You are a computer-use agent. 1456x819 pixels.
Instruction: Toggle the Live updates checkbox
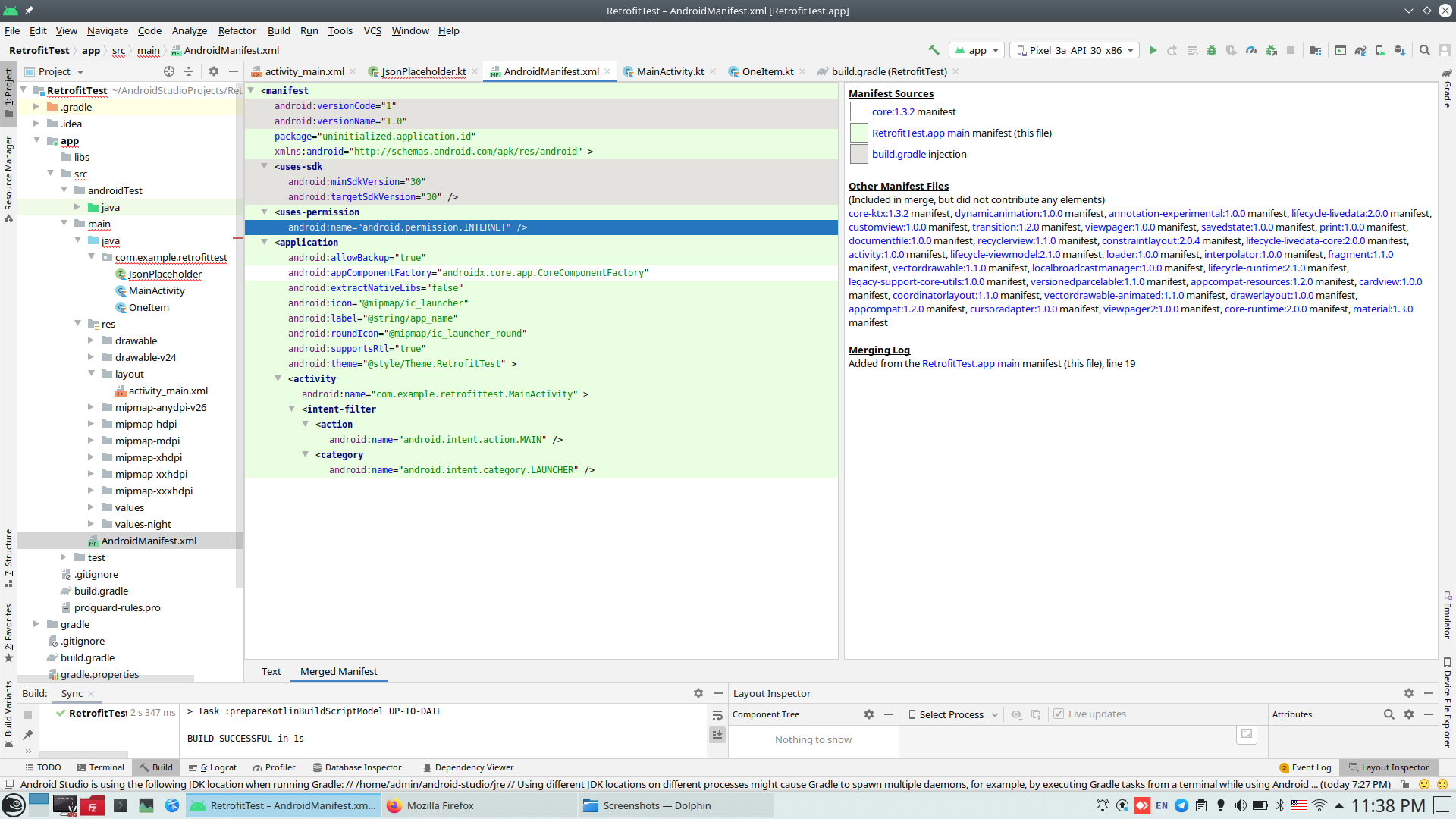[1059, 714]
